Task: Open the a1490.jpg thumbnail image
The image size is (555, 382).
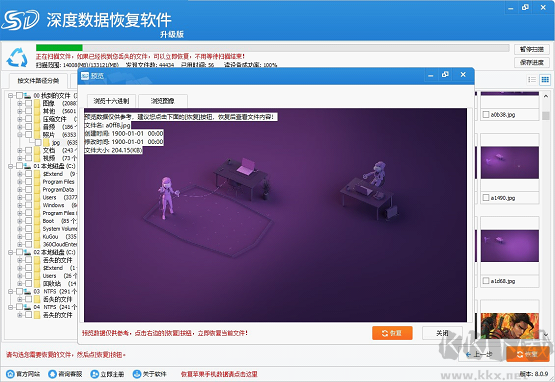Action: (x=510, y=163)
